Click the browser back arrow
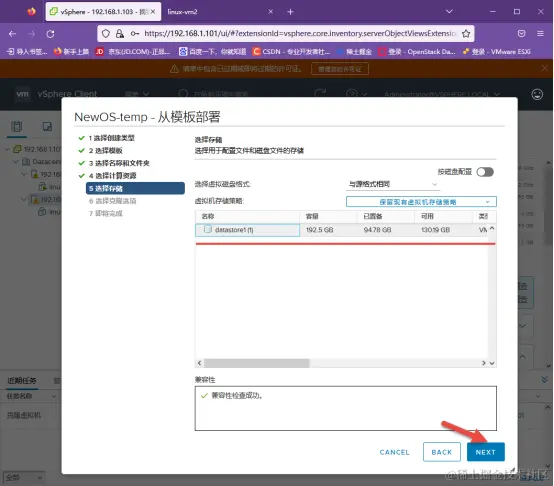The image size is (554, 486). tap(12, 34)
